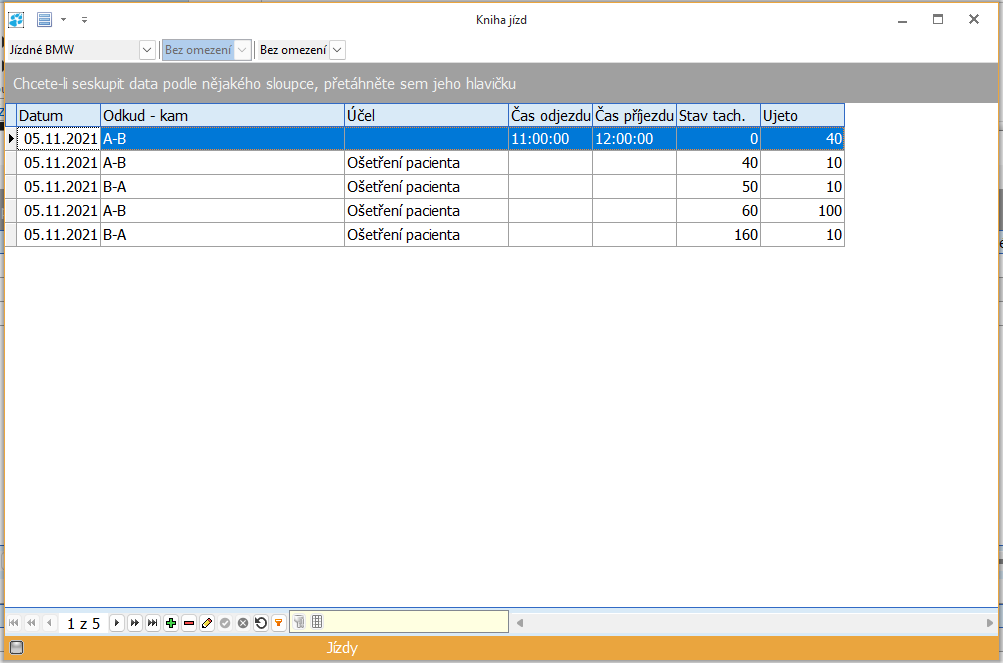Screen dimensions: 1003x663
Task: Select the arrival time cell 12:00:00
Action: [635, 139]
